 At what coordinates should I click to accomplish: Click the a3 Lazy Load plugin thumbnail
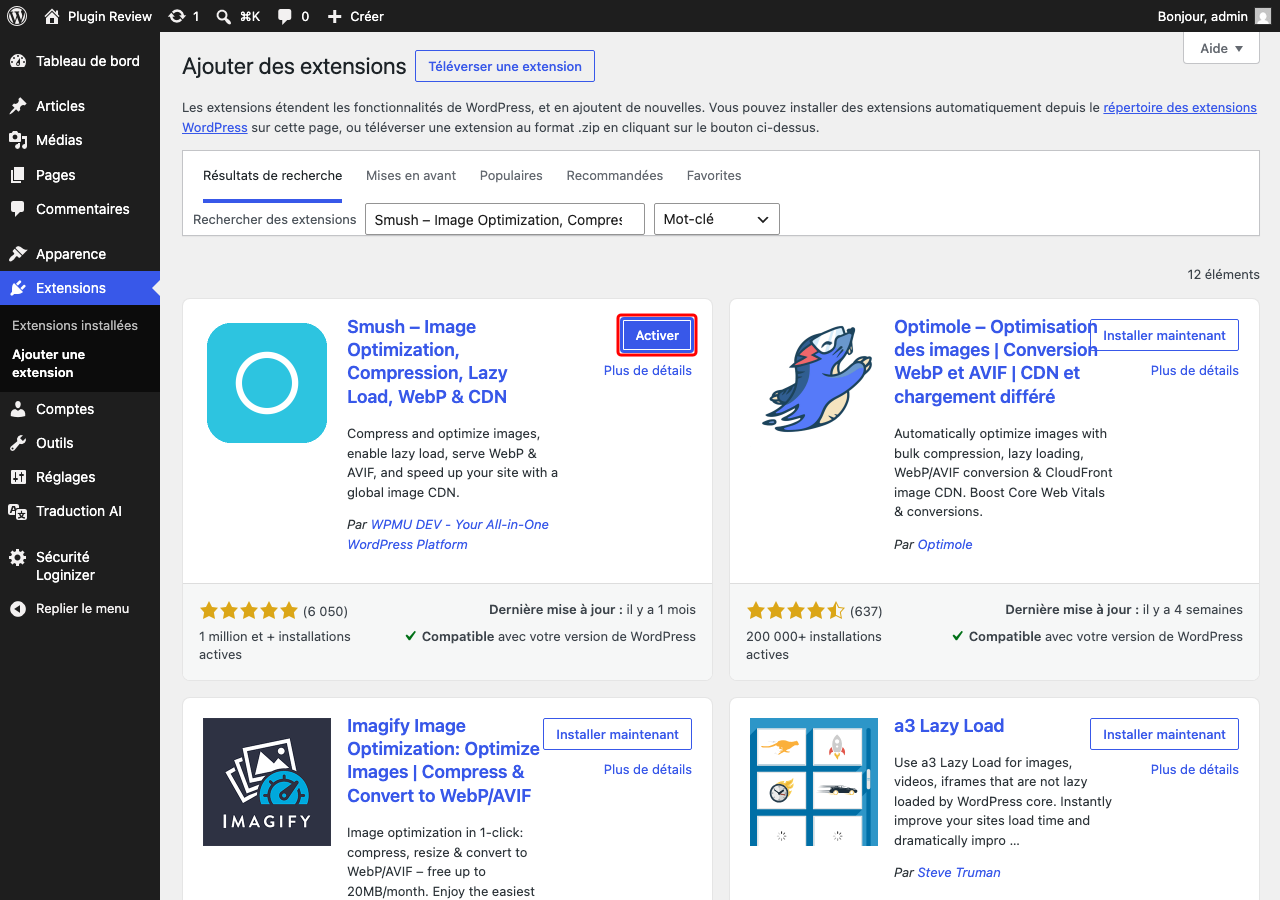[x=814, y=782]
